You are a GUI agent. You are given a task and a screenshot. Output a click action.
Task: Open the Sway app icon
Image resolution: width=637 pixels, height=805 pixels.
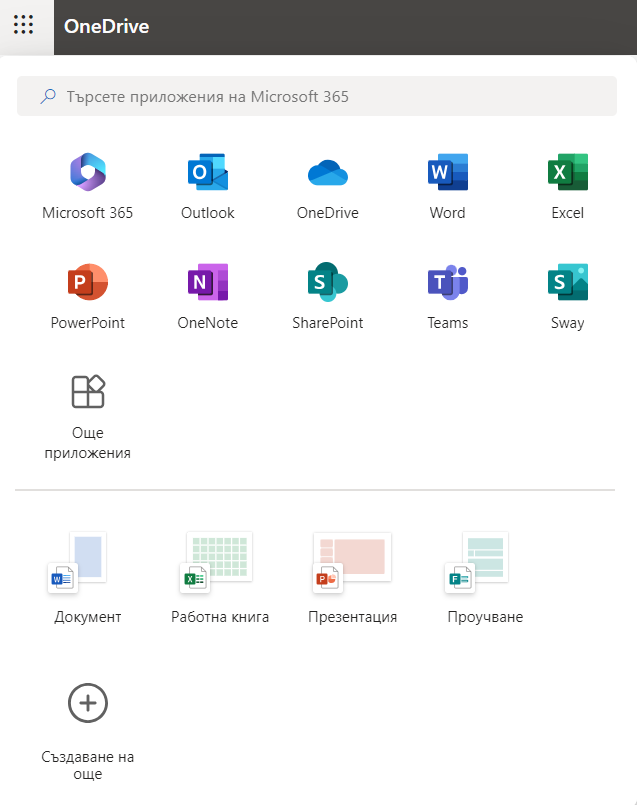(x=568, y=282)
